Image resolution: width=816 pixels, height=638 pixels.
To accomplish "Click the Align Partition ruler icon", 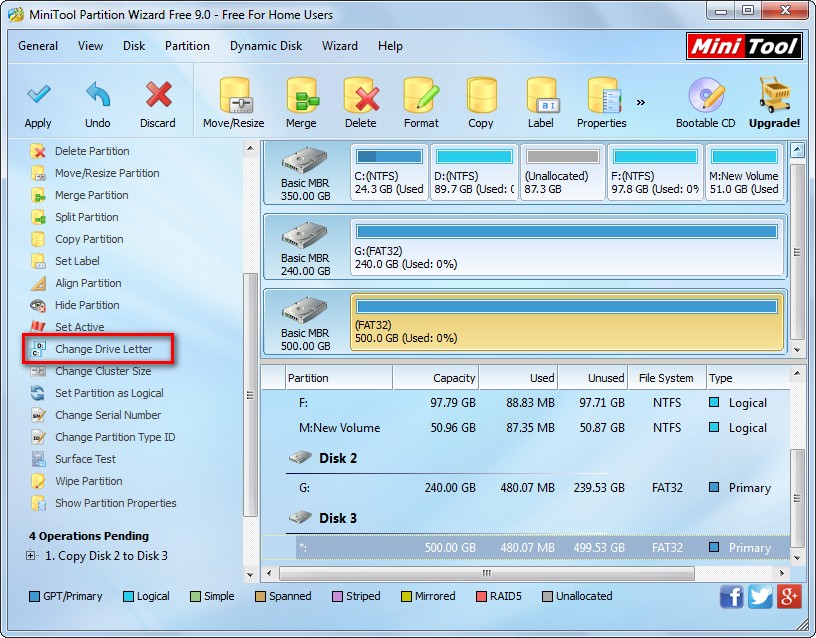I will click(x=38, y=284).
